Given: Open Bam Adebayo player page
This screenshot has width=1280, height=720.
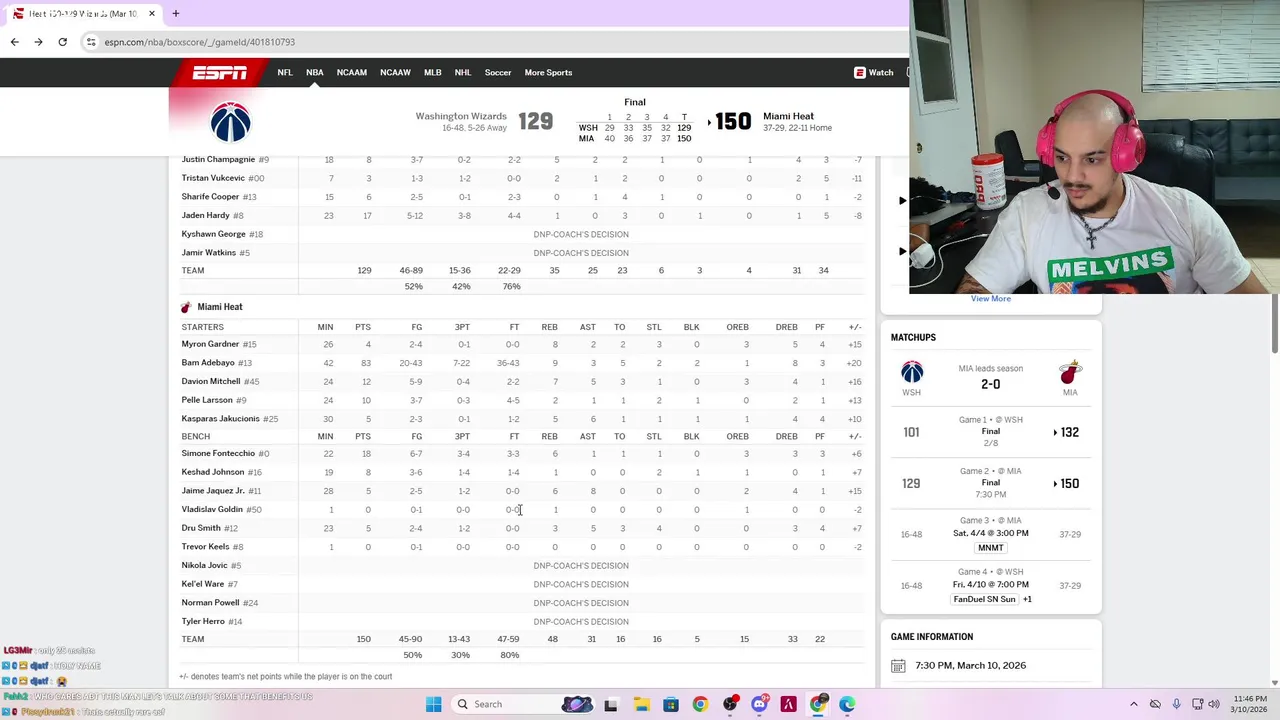Looking at the screenshot, I should tap(208, 363).
